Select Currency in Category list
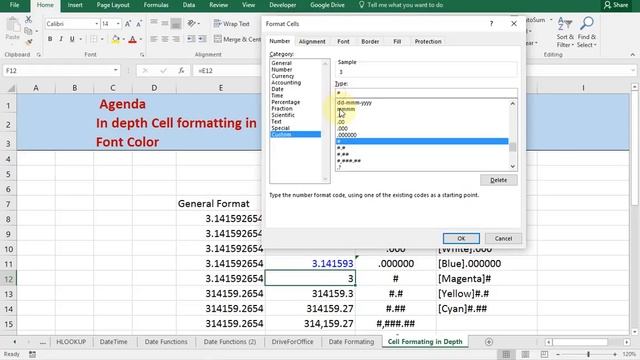 pos(282,76)
